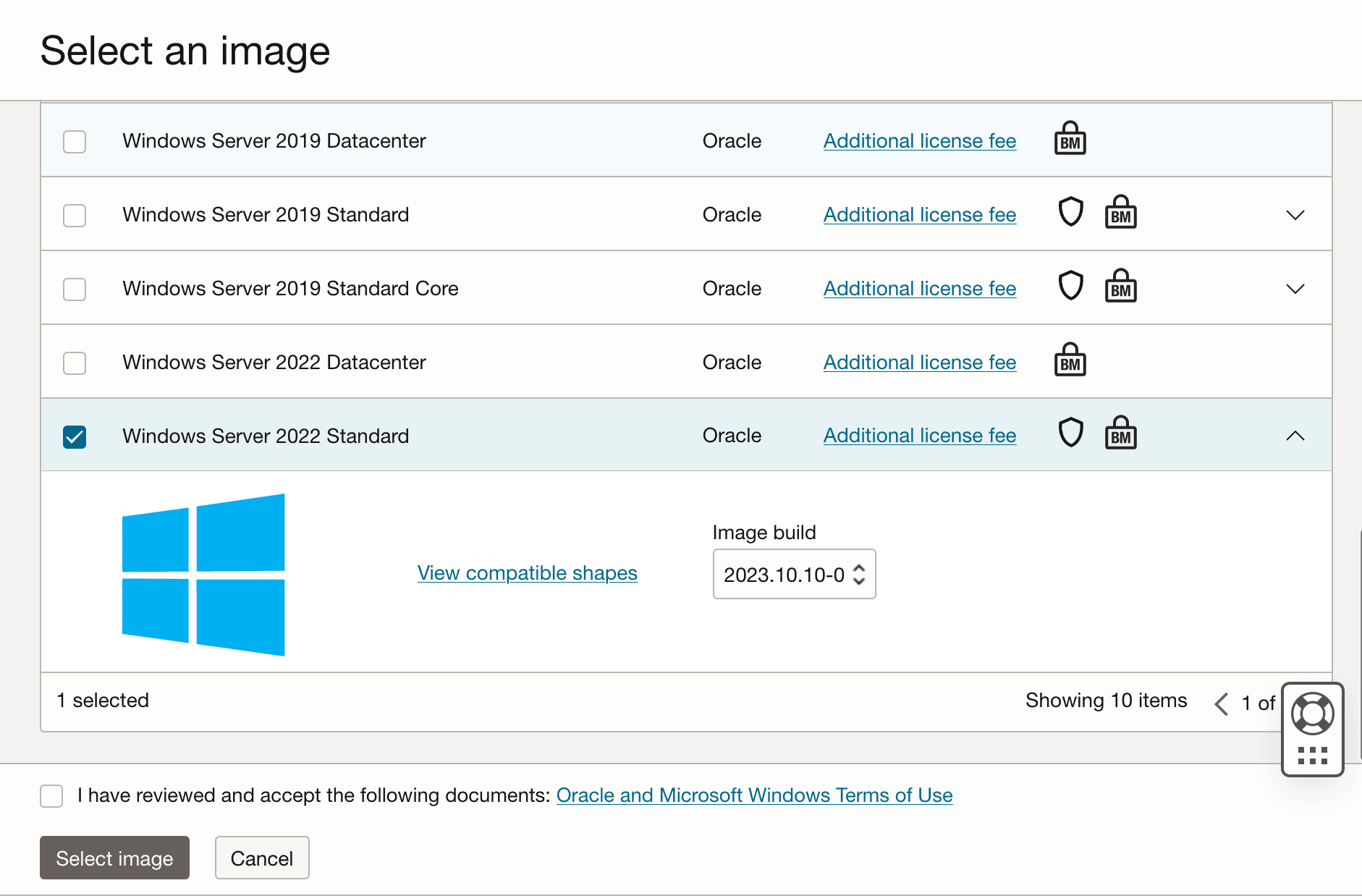
Task: Check the Windows Server 2019 Datacenter checkbox
Action: tap(75, 142)
